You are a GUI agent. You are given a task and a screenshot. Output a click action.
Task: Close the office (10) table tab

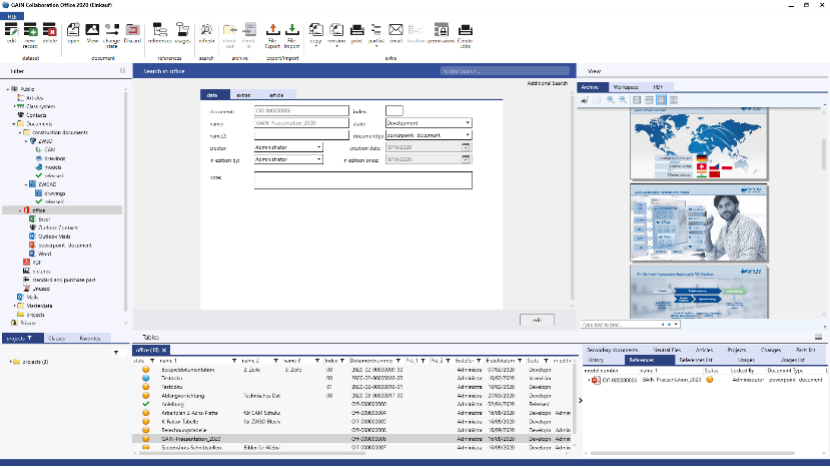[164, 350]
